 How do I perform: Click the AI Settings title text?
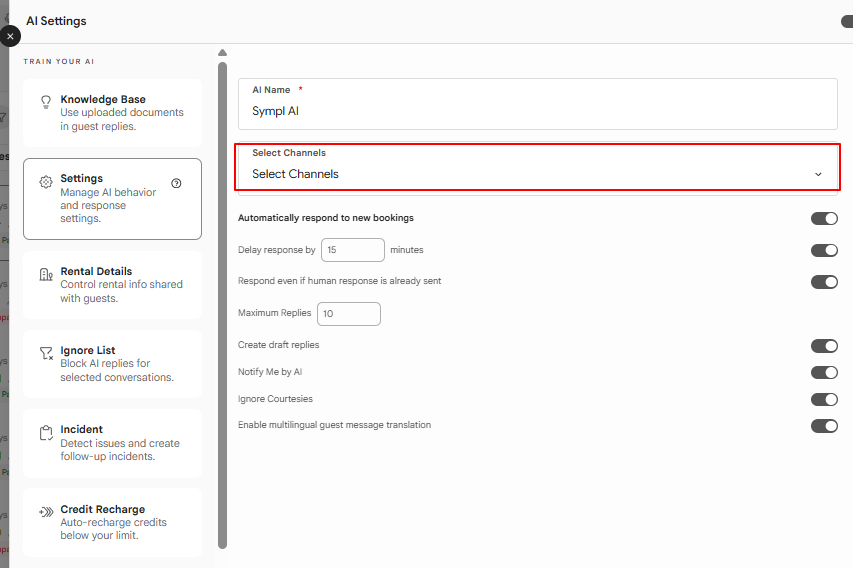point(57,21)
